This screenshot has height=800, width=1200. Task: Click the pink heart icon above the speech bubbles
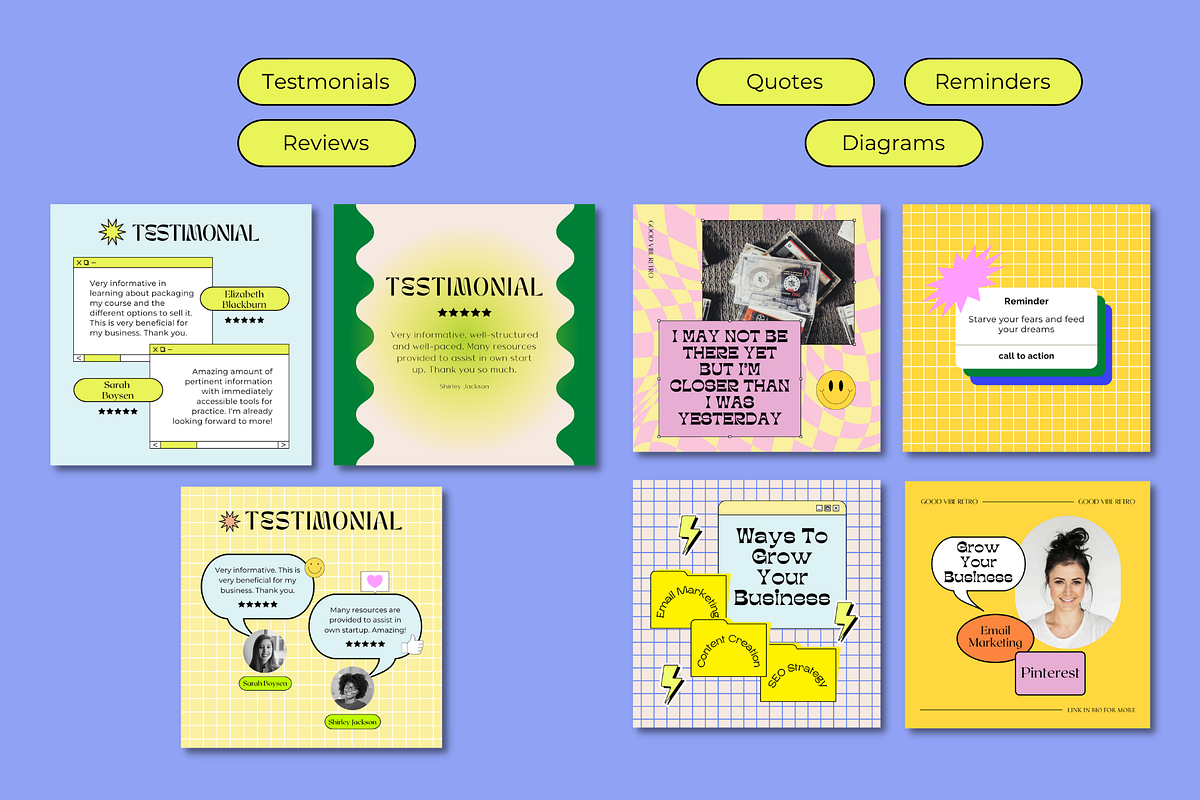[374, 581]
